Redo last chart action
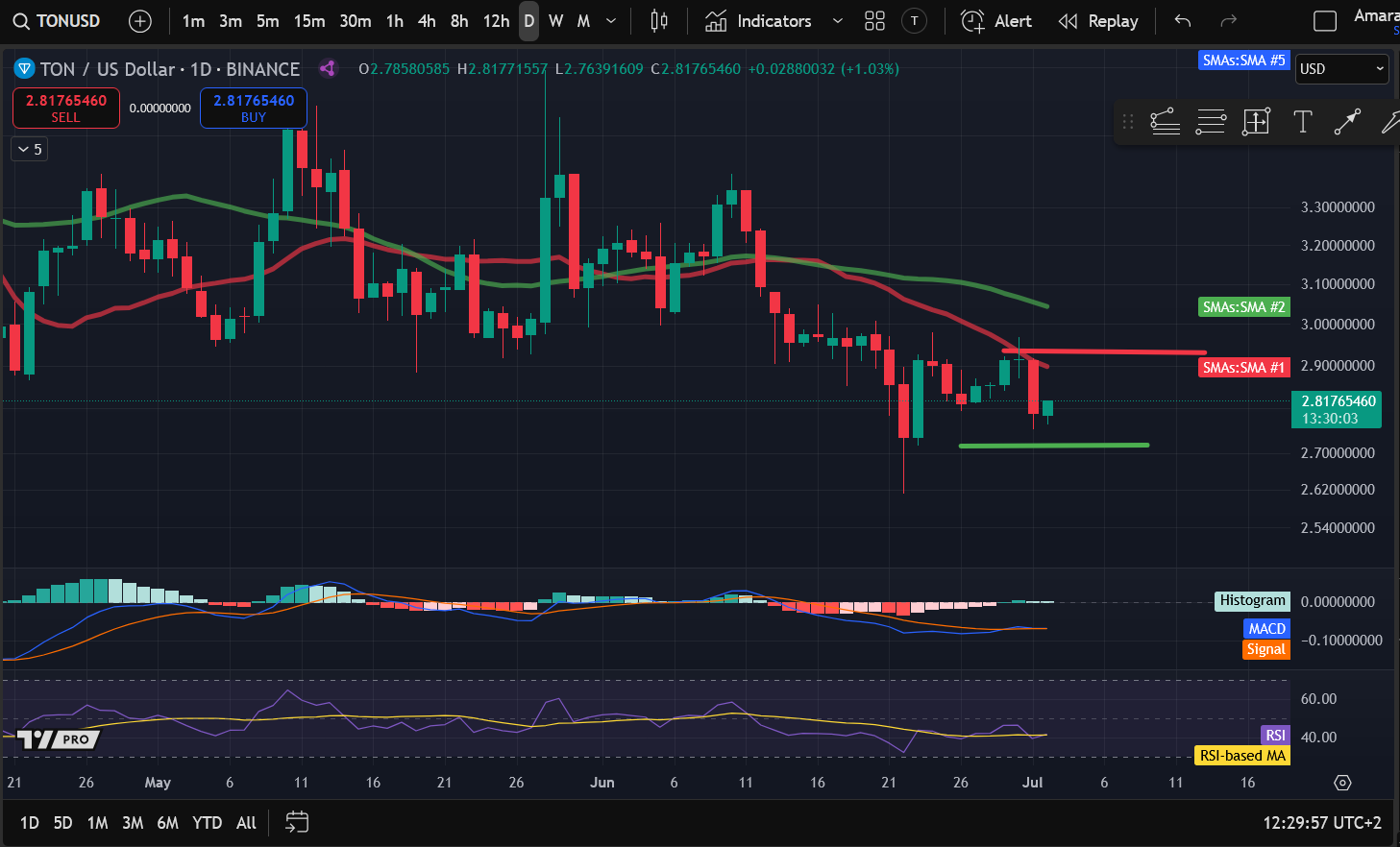Viewport: 1400px width, 847px height. coord(1228,21)
